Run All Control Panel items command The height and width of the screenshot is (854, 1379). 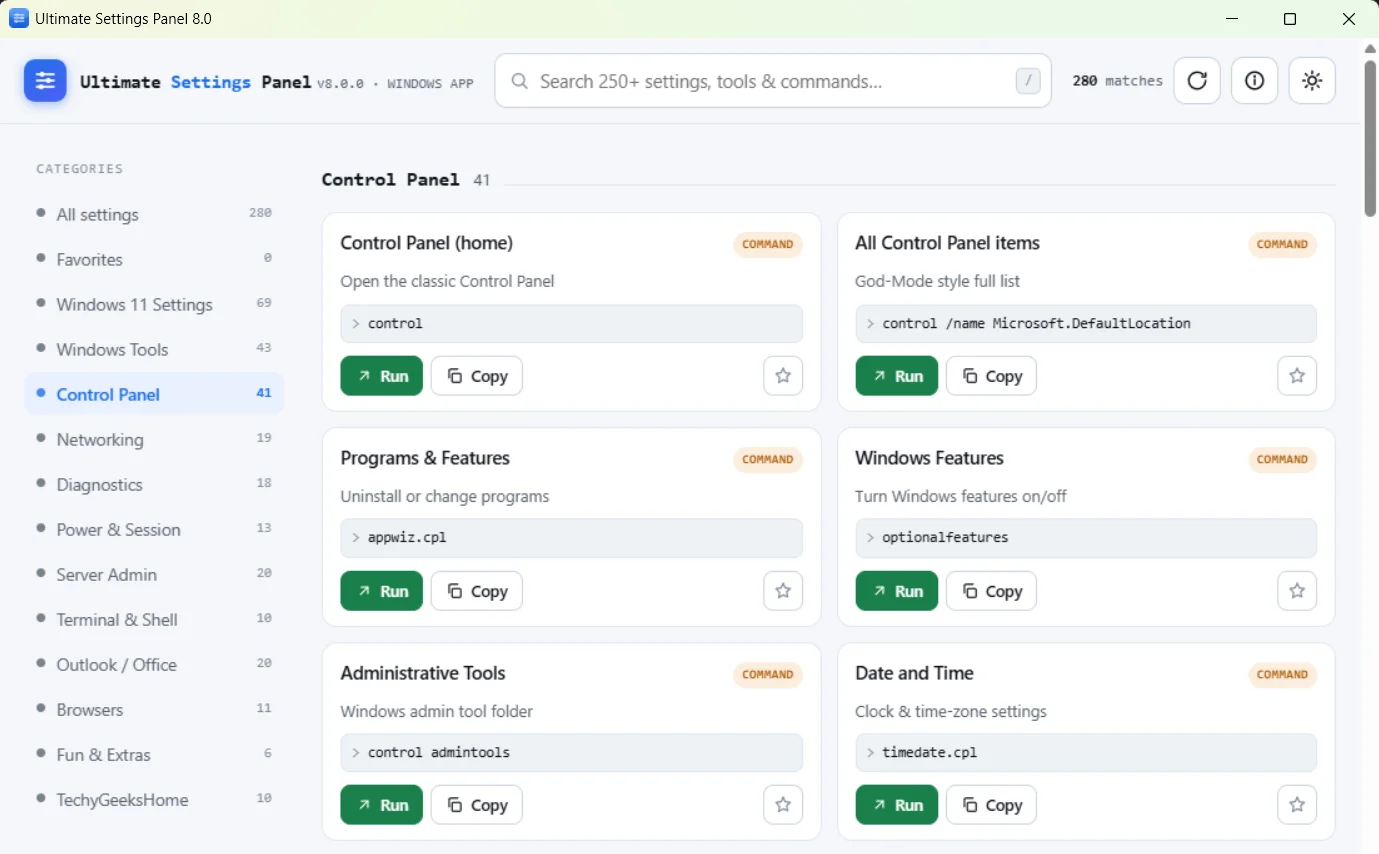tap(897, 376)
